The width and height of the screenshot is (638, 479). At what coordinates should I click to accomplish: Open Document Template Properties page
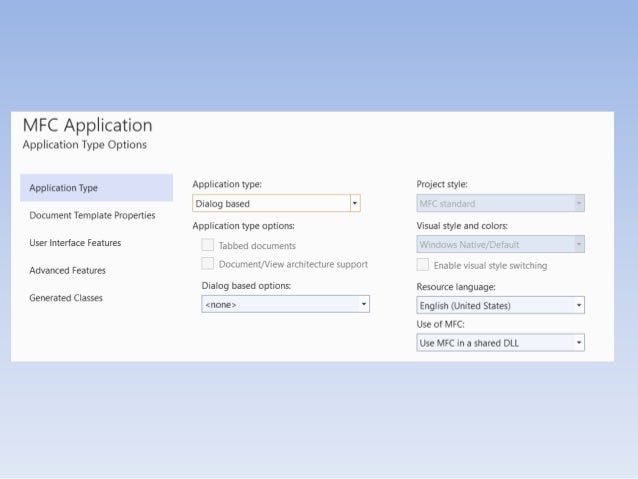click(x=92, y=215)
